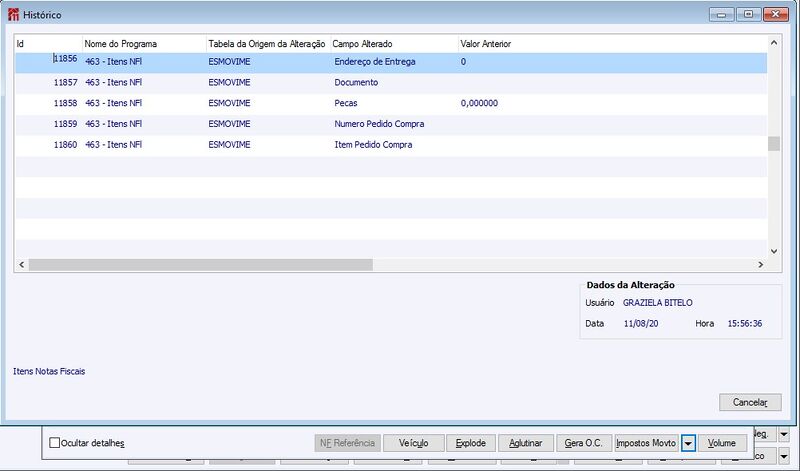Click the Tabela da Origem da Alteração header

click(268, 44)
